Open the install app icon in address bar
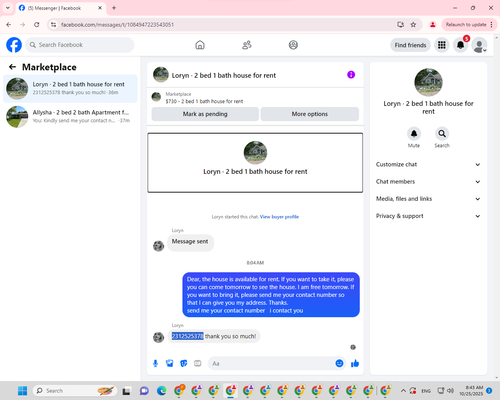Viewport: 500px width, 400px height. [x=400, y=25]
